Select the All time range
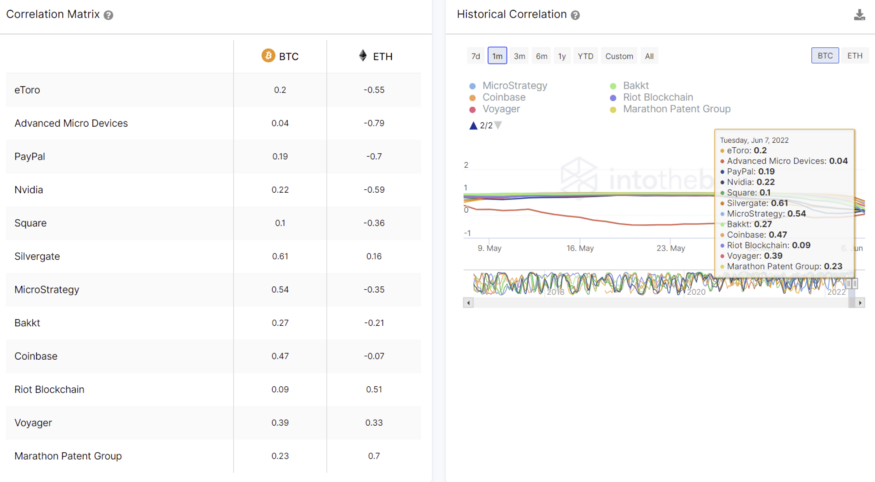 (x=649, y=56)
